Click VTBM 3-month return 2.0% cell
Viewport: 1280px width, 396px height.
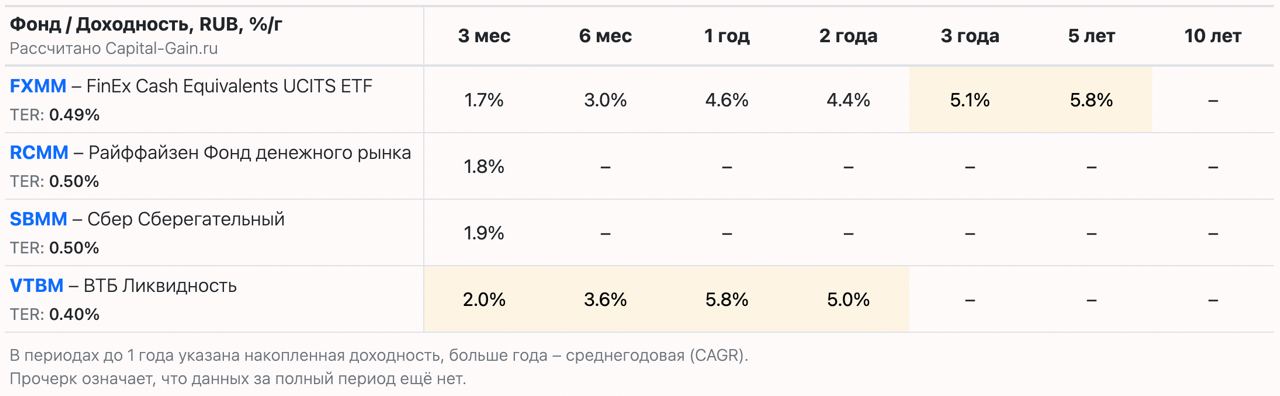point(484,299)
